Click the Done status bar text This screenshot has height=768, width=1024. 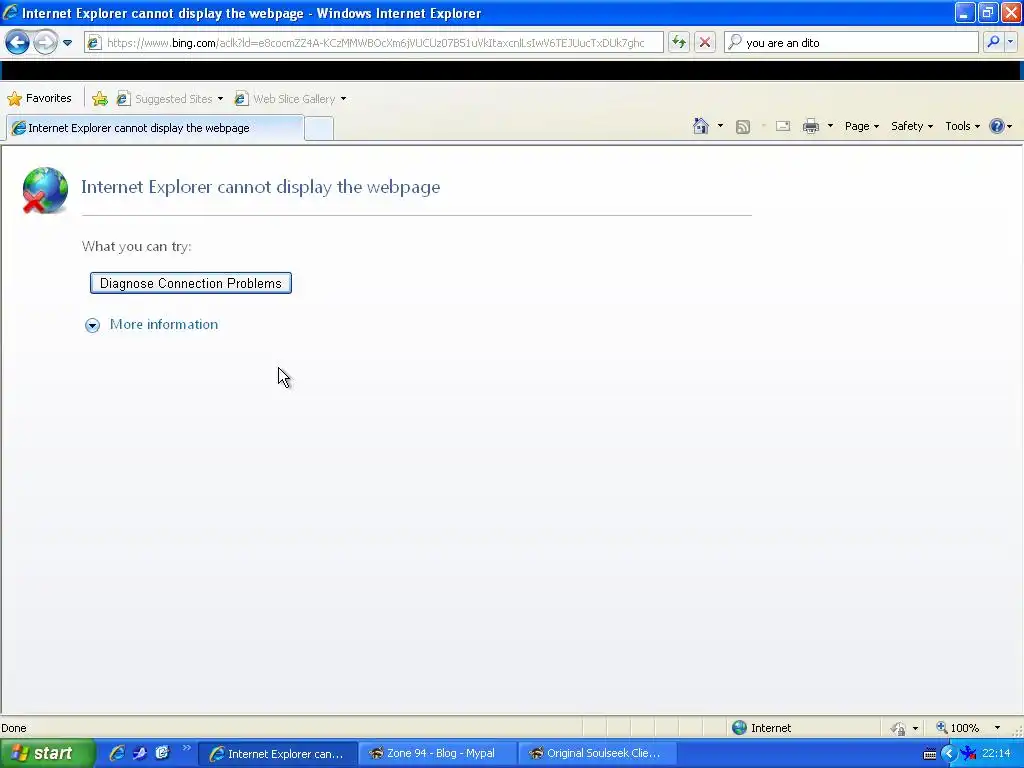14,728
